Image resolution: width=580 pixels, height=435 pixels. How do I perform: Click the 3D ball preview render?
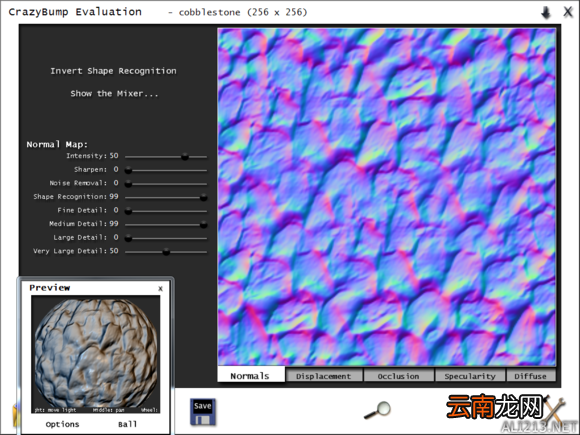[96, 353]
